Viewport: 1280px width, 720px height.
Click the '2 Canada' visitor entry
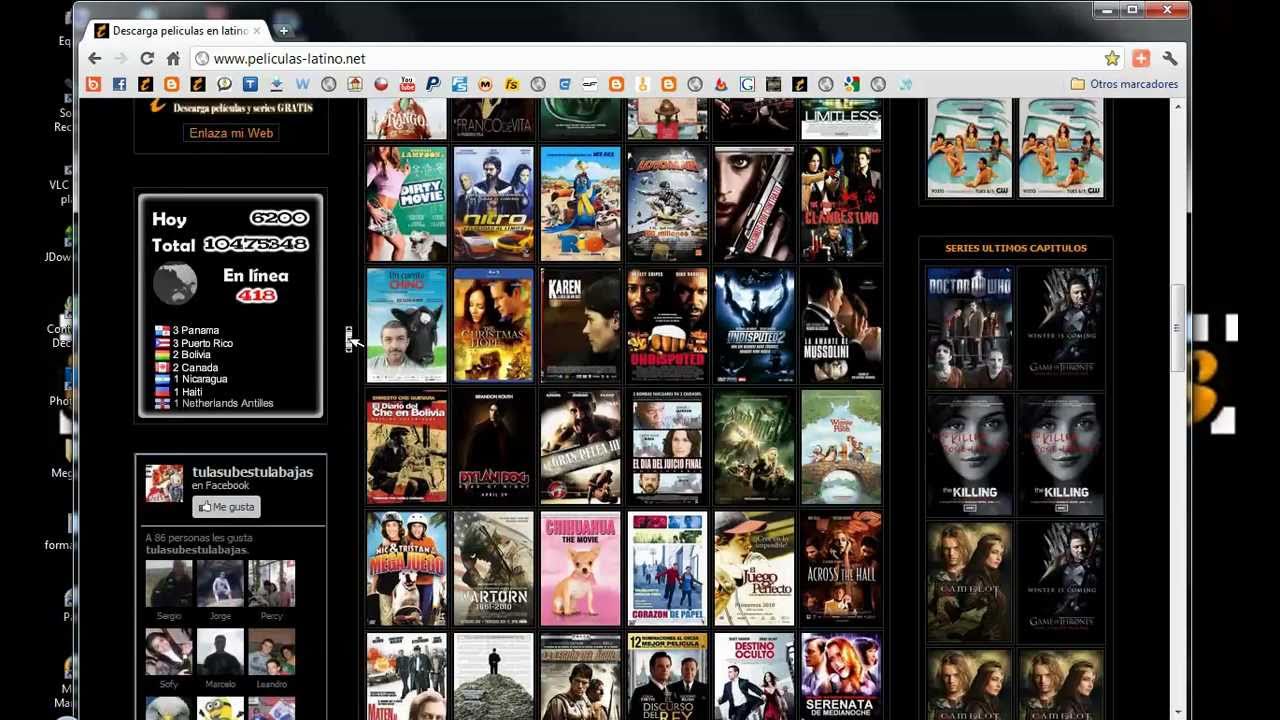pyautogui.click(x=187, y=367)
